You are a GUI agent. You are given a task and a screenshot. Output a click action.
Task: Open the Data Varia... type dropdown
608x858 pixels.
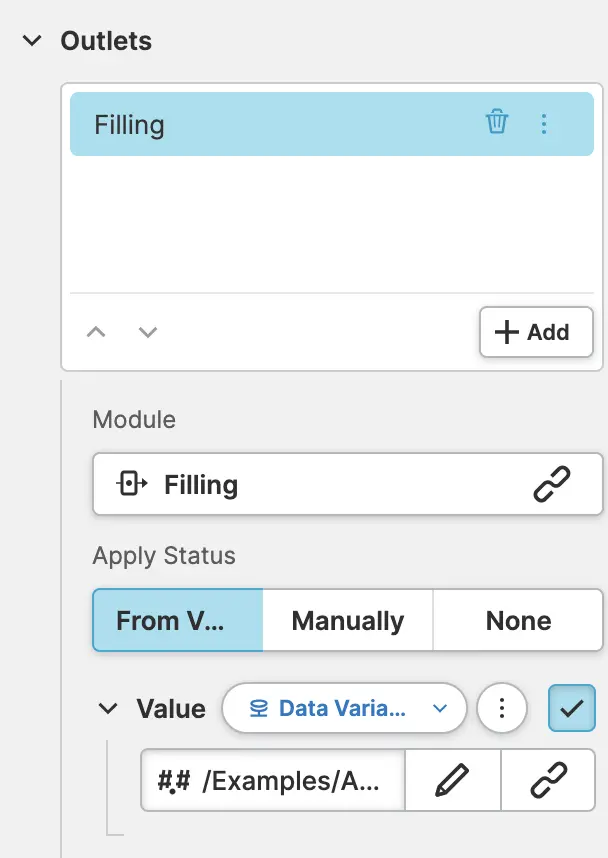[344, 709]
